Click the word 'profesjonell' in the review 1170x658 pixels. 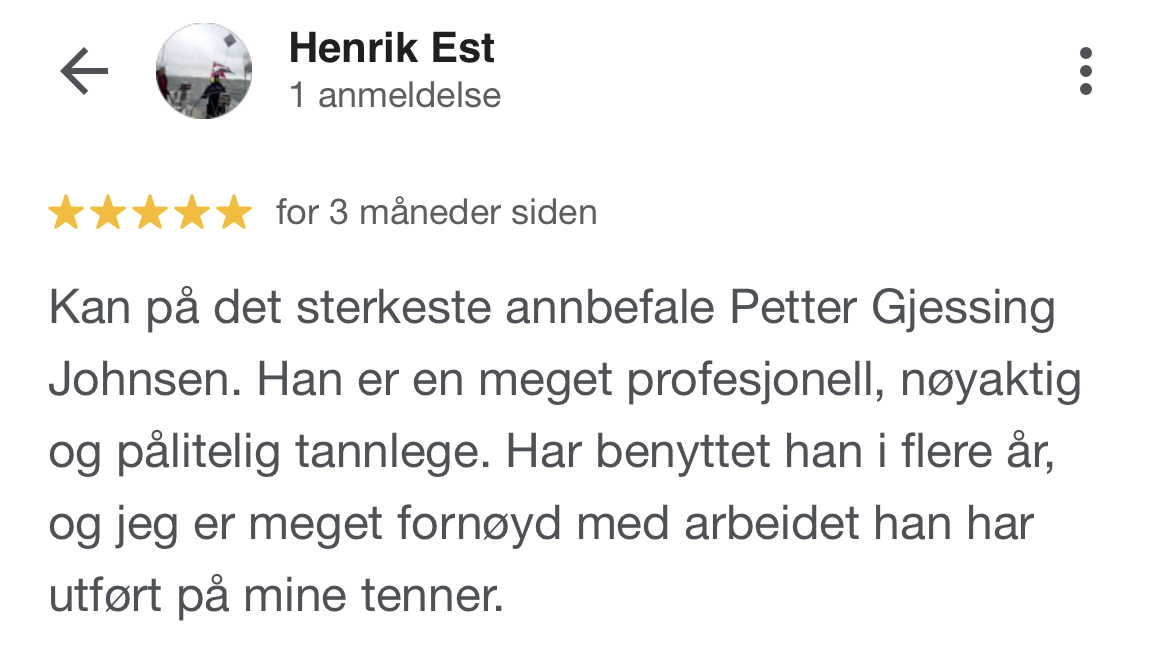[x=755, y=380]
